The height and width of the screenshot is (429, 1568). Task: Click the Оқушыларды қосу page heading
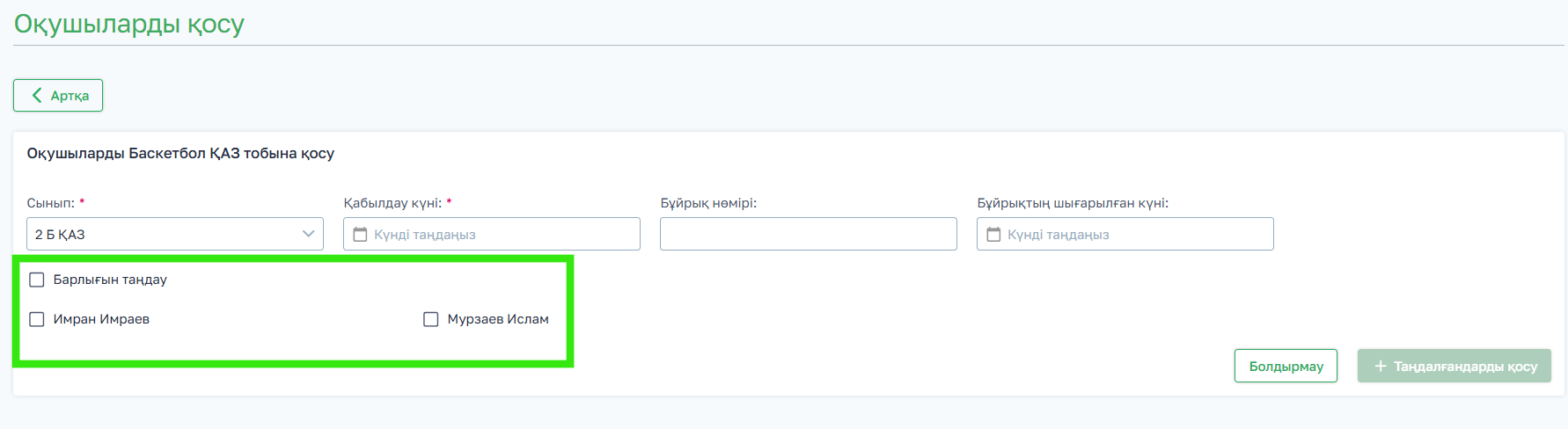point(129,24)
